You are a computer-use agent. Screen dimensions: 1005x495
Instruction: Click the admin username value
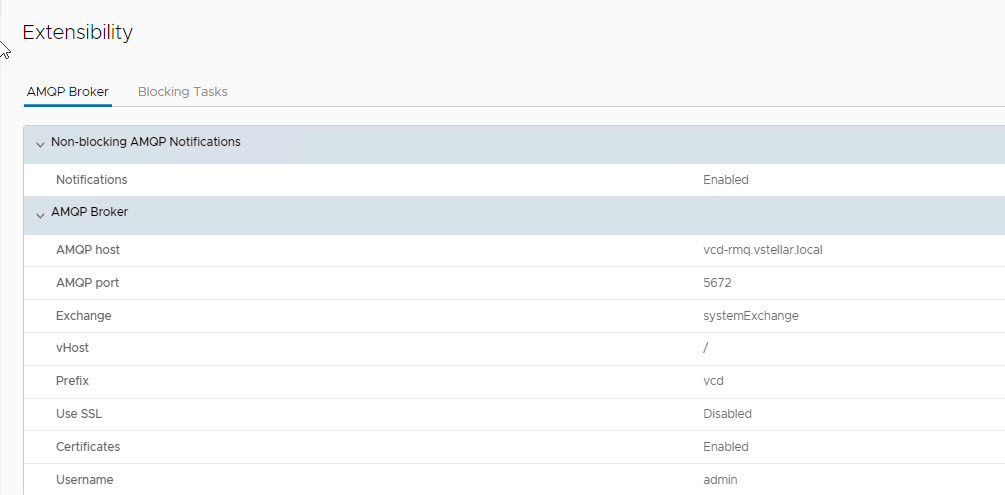(720, 480)
